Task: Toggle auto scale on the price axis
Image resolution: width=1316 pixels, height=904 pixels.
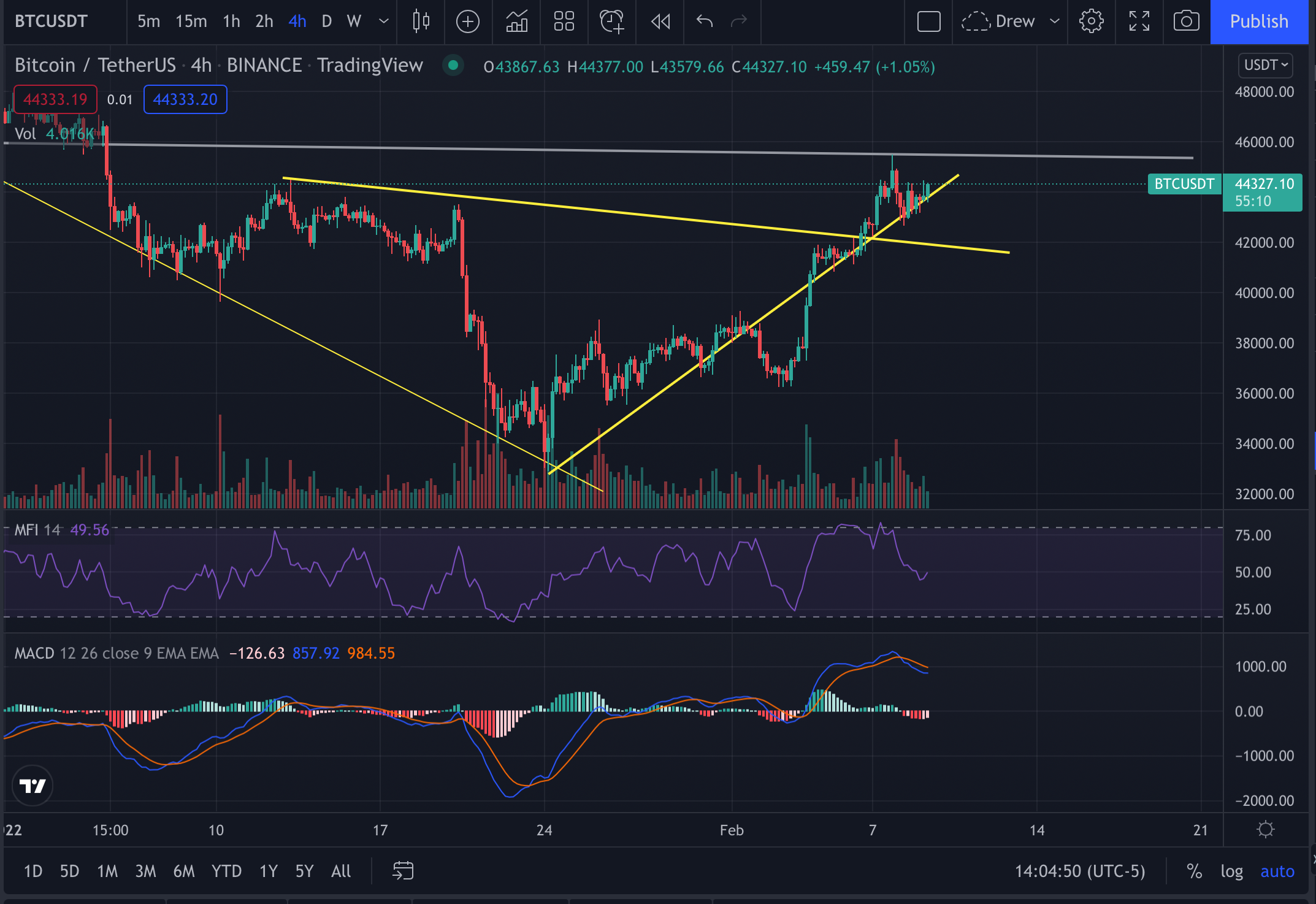Action: tap(1277, 871)
